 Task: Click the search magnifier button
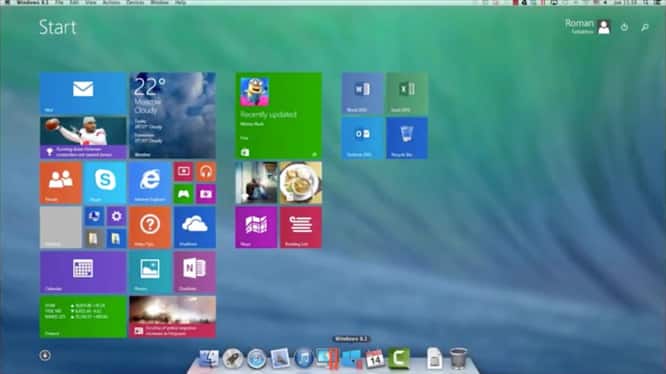pyautogui.click(x=645, y=27)
